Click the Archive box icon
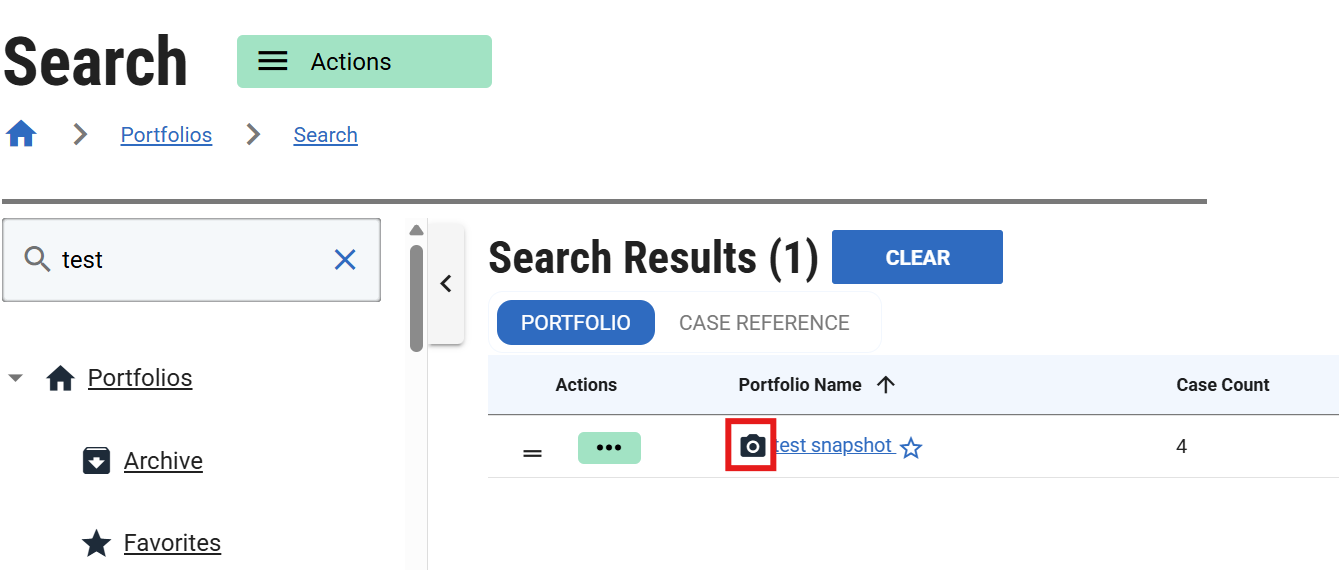Viewport: 1339px width, 570px height. 96,461
